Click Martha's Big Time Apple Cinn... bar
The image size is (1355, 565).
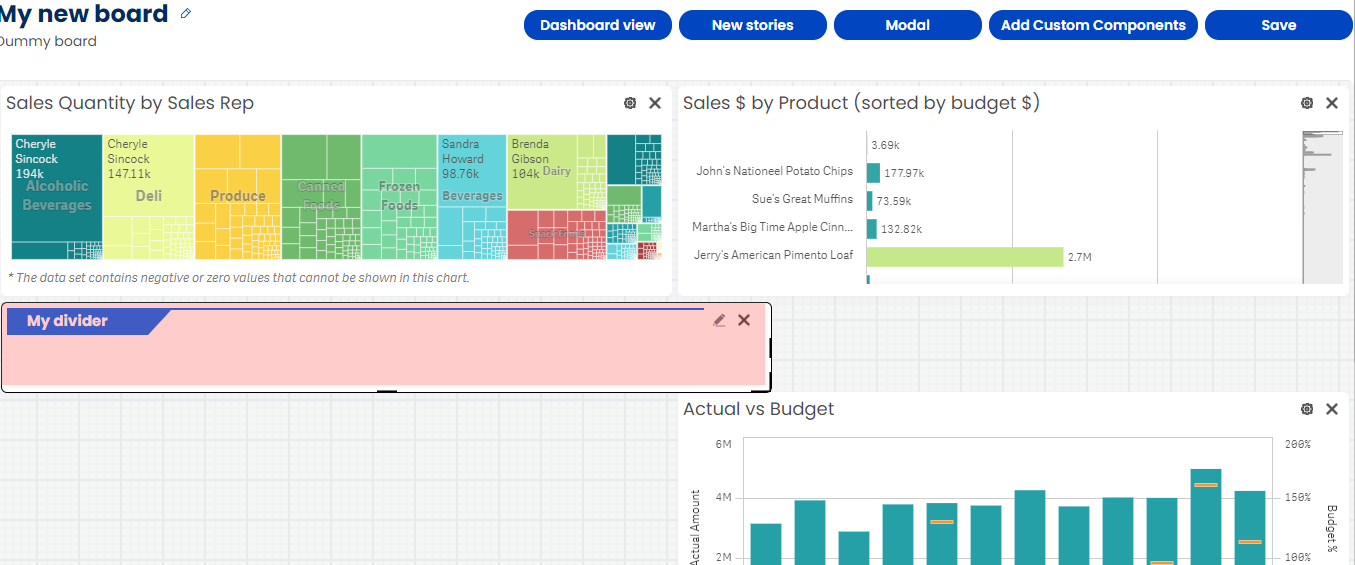872,229
